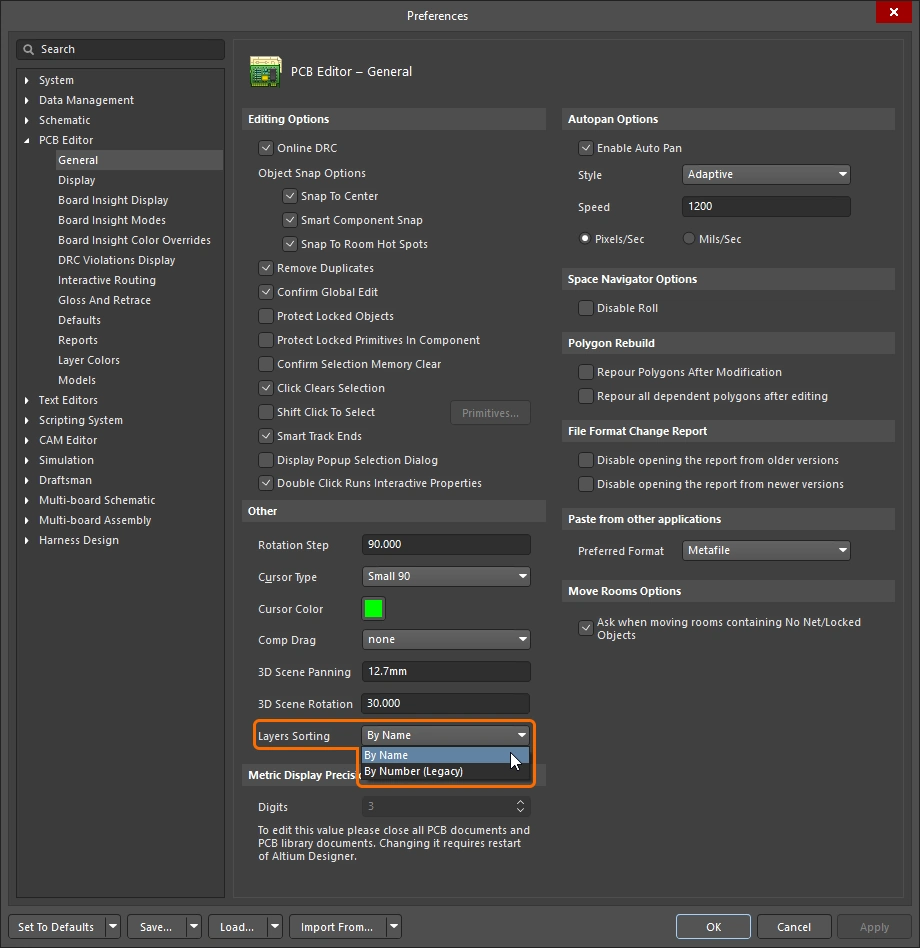Select the Pixels/Sec radio button
920x948 pixels.
point(585,238)
